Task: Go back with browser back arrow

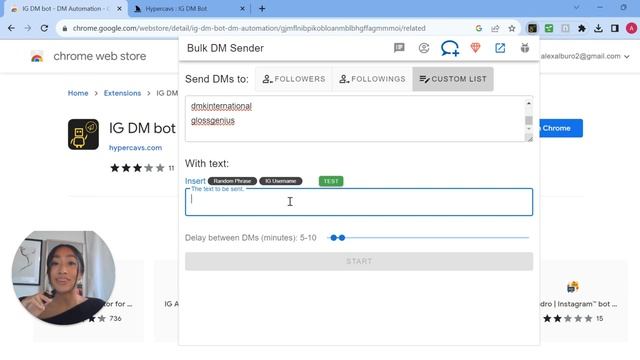Action: (11, 28)
